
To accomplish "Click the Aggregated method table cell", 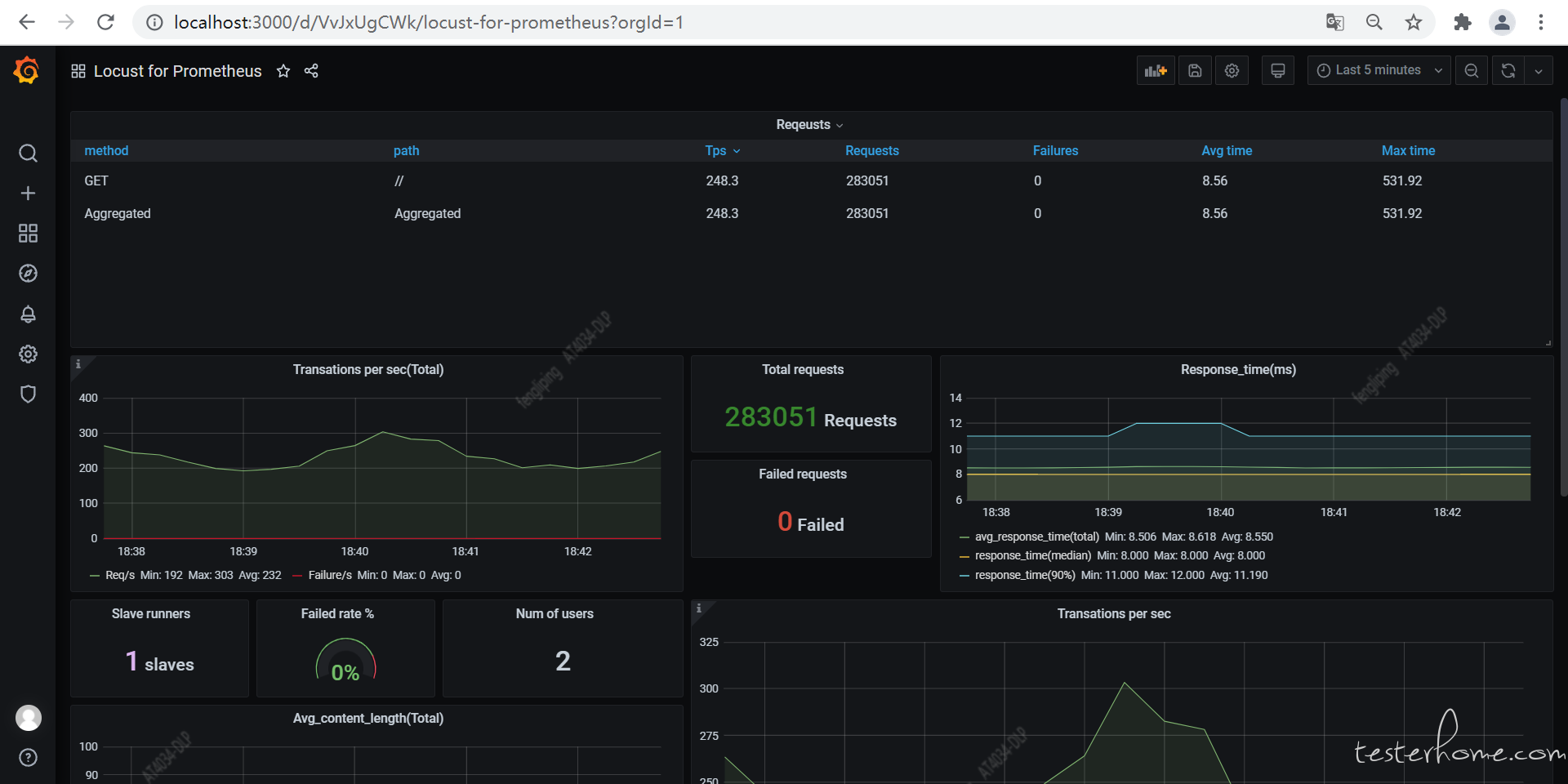I will coord(118,213).
